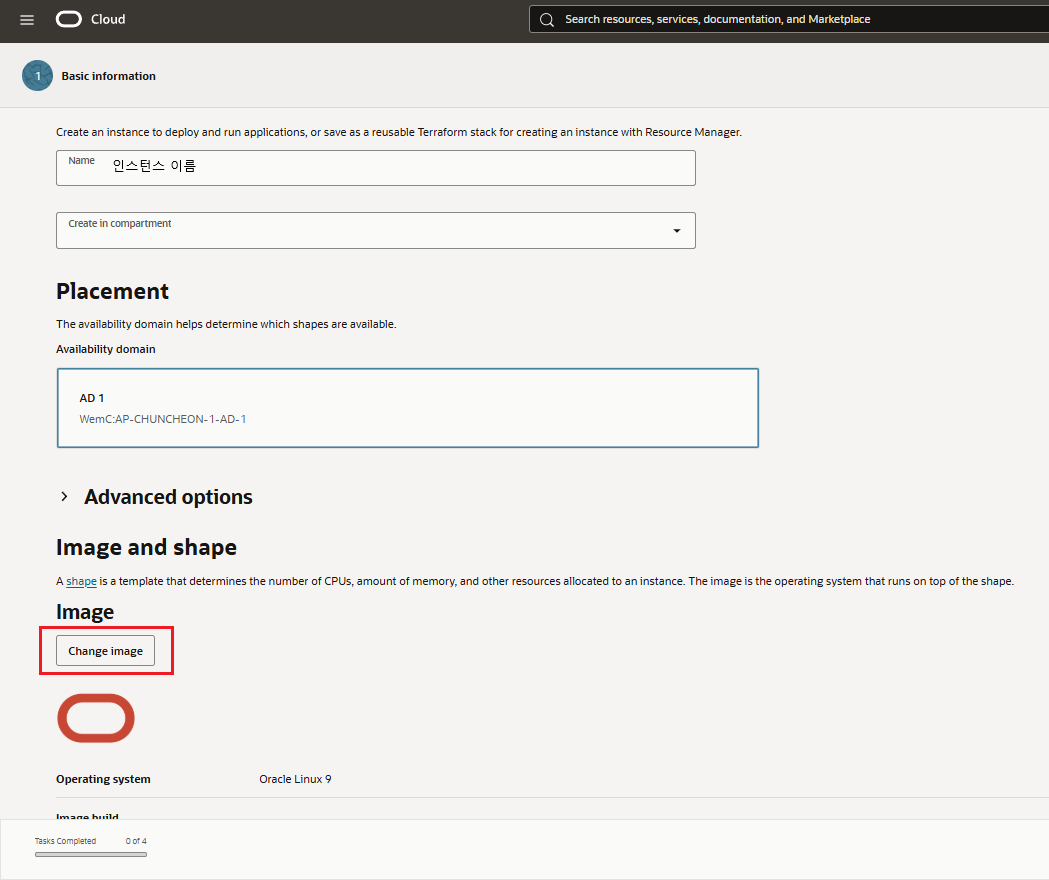Click into the top search resources field
Image resolution: width=1049 pixels, height=880 pixels.
click(790, 20)
